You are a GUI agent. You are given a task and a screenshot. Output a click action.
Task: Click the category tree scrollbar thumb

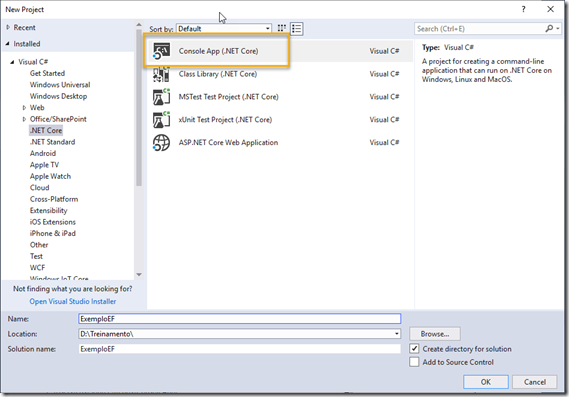point(139,108)
